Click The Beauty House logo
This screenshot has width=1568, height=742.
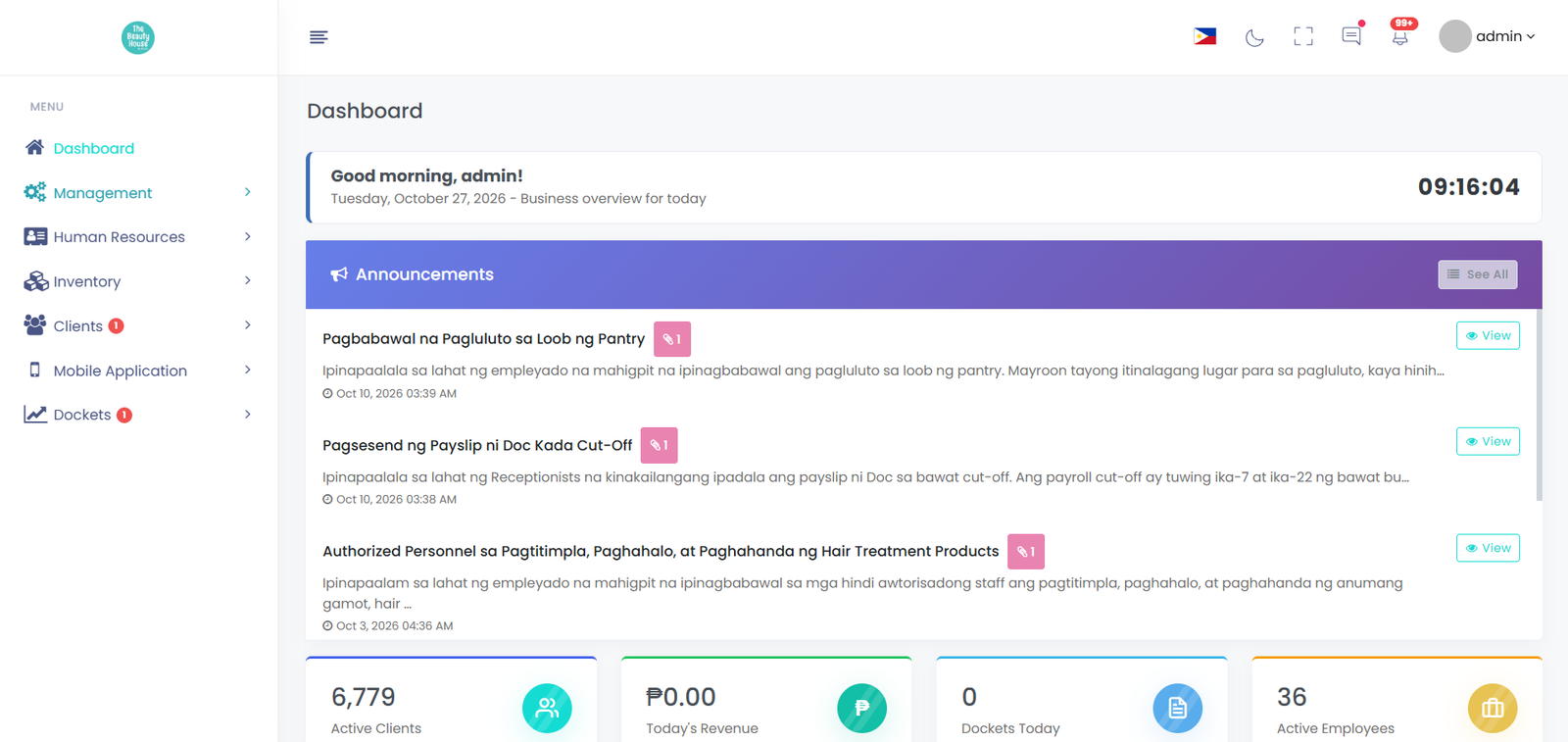(x=138, y=37)
